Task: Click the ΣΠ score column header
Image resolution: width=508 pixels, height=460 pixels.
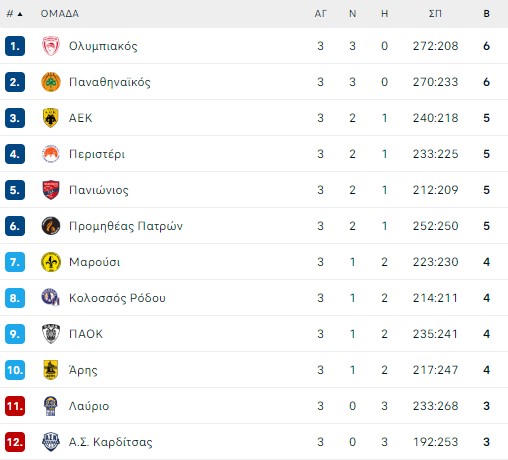Action: click(435, 14)
